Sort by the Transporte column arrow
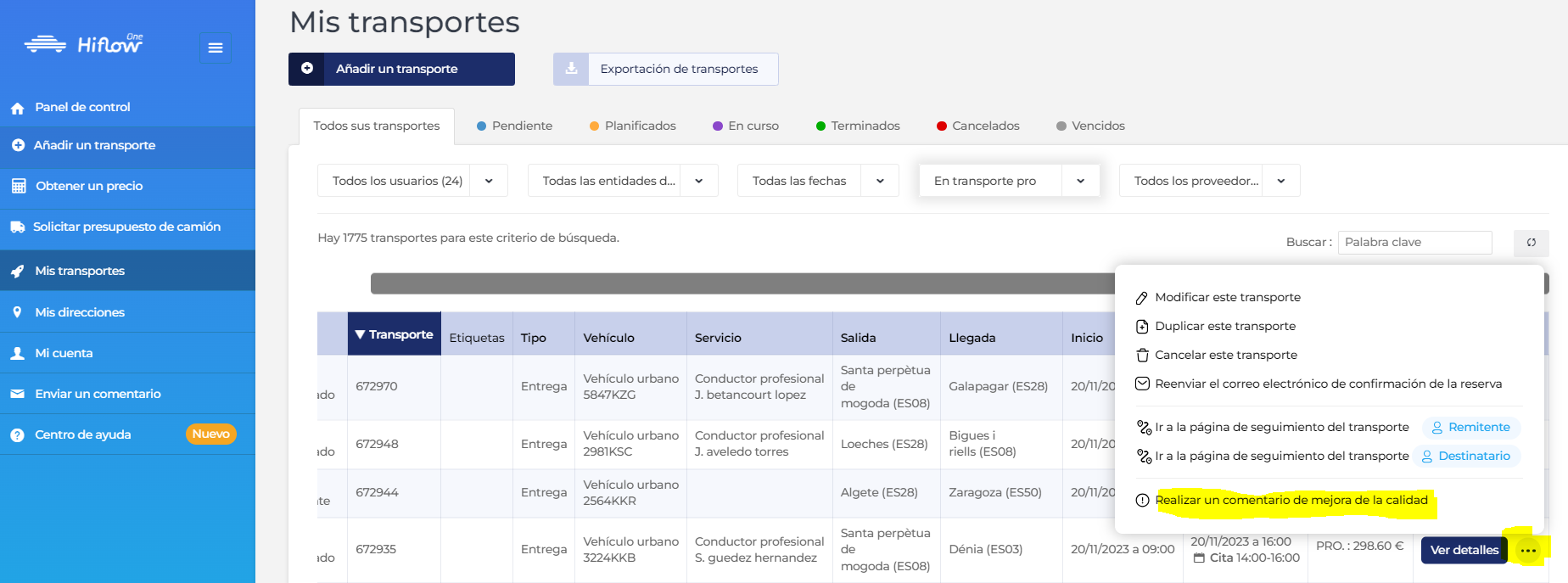The height and width of the screenshot is (583, 1568). (x=360, y=334)
